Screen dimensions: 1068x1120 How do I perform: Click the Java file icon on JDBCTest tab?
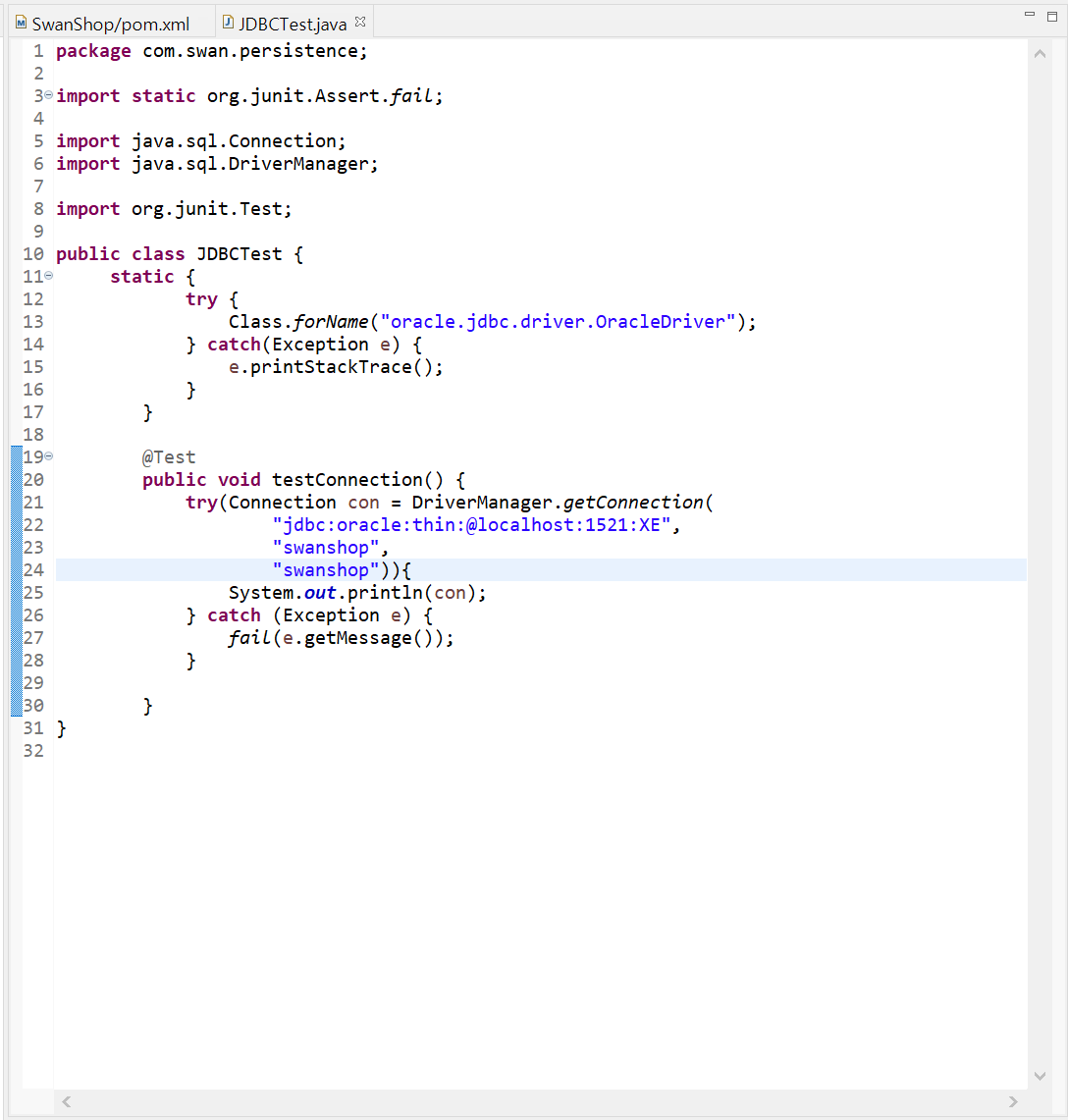[228, 23]
